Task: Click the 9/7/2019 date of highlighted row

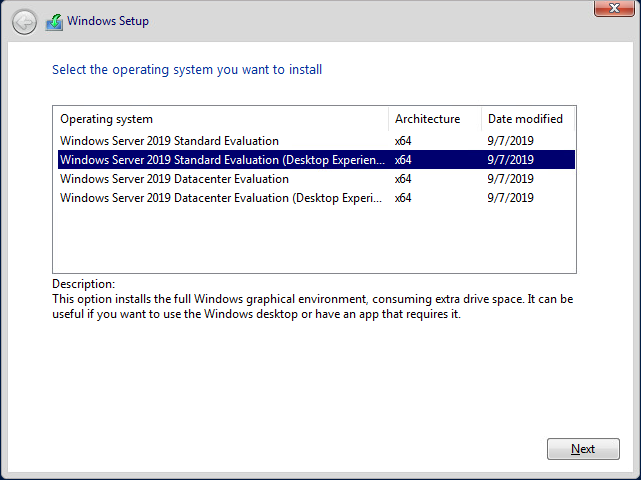Action: point(510,159)
